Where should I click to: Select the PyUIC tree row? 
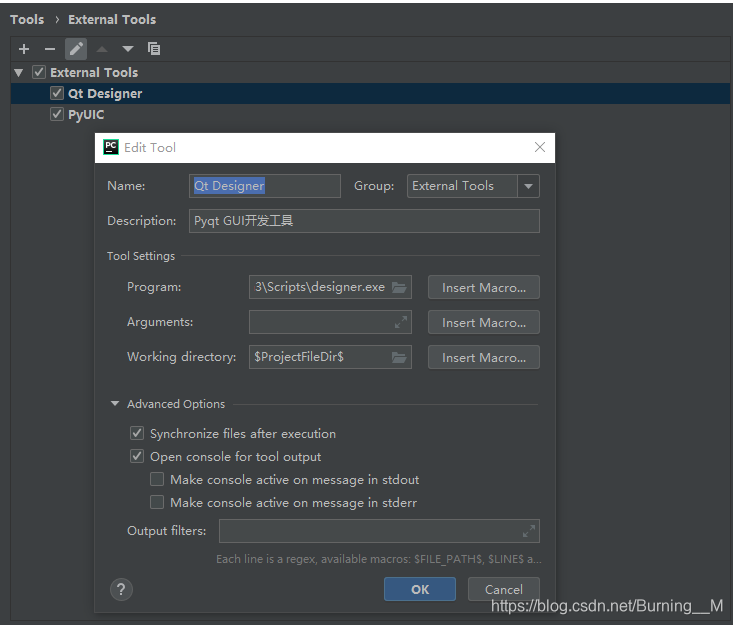pyautogui.click(x=370, y=115)
